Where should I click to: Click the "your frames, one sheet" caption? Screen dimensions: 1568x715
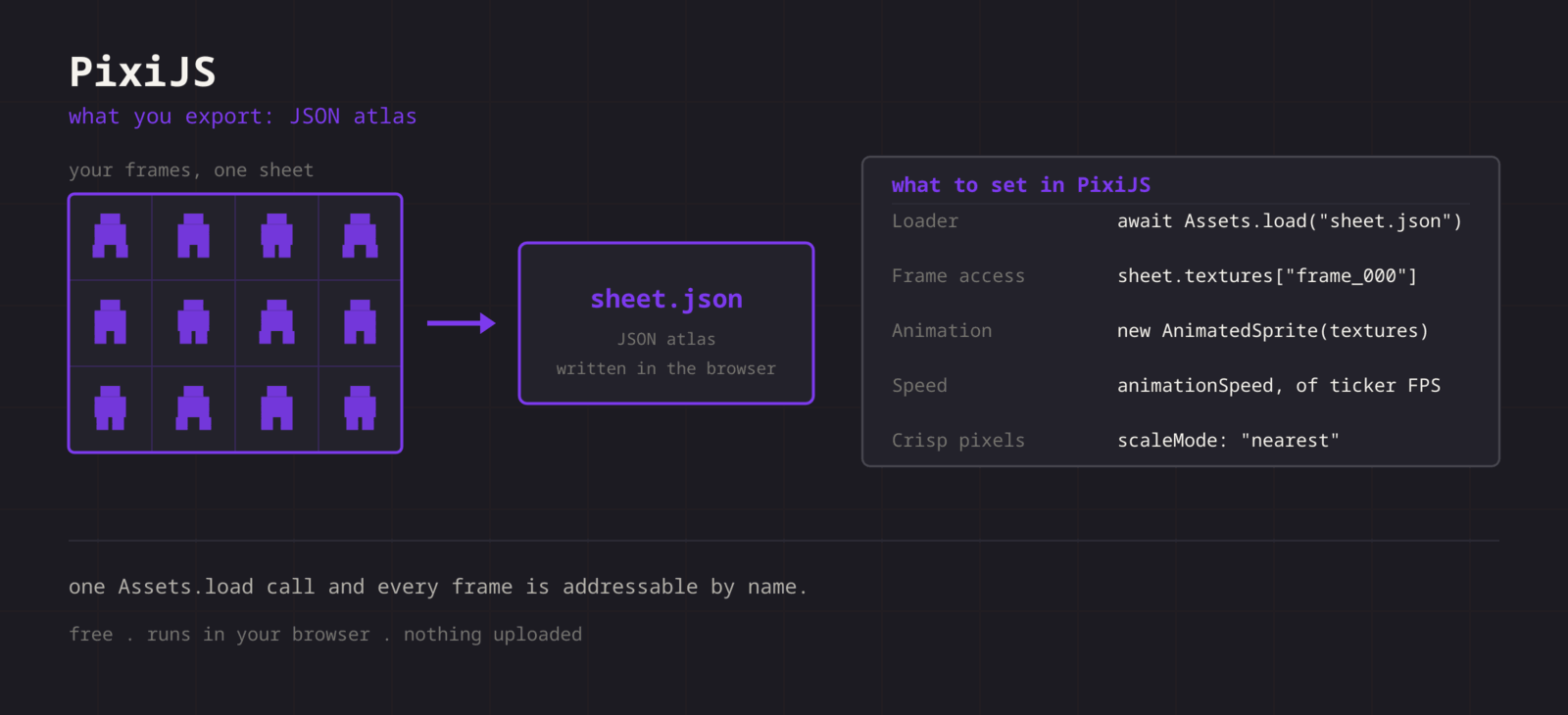pos(191,170)
